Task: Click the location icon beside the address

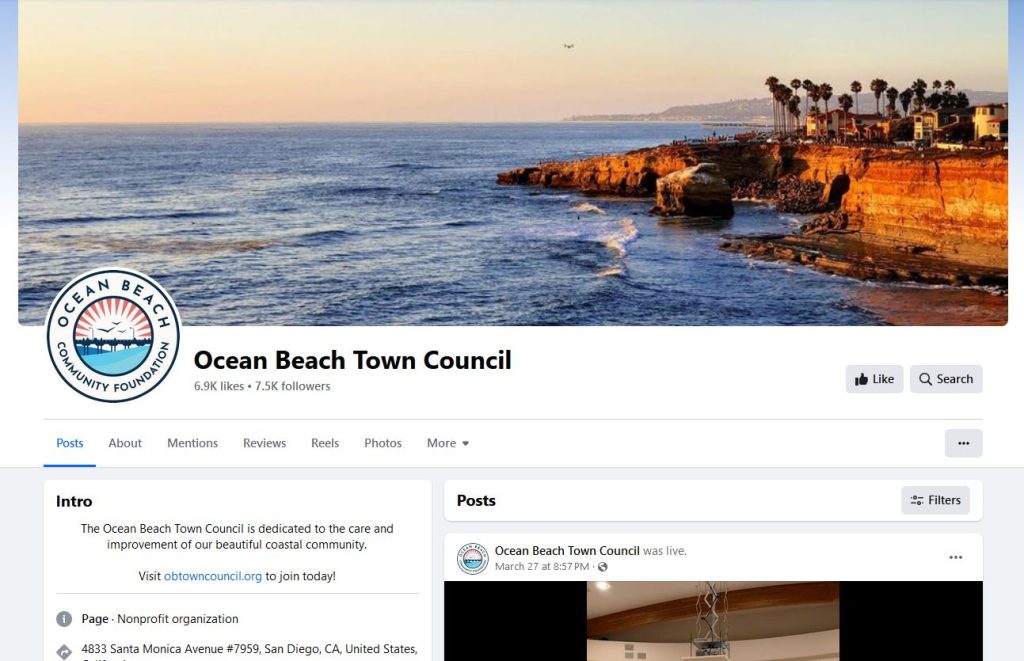Action: pos(64,651)
